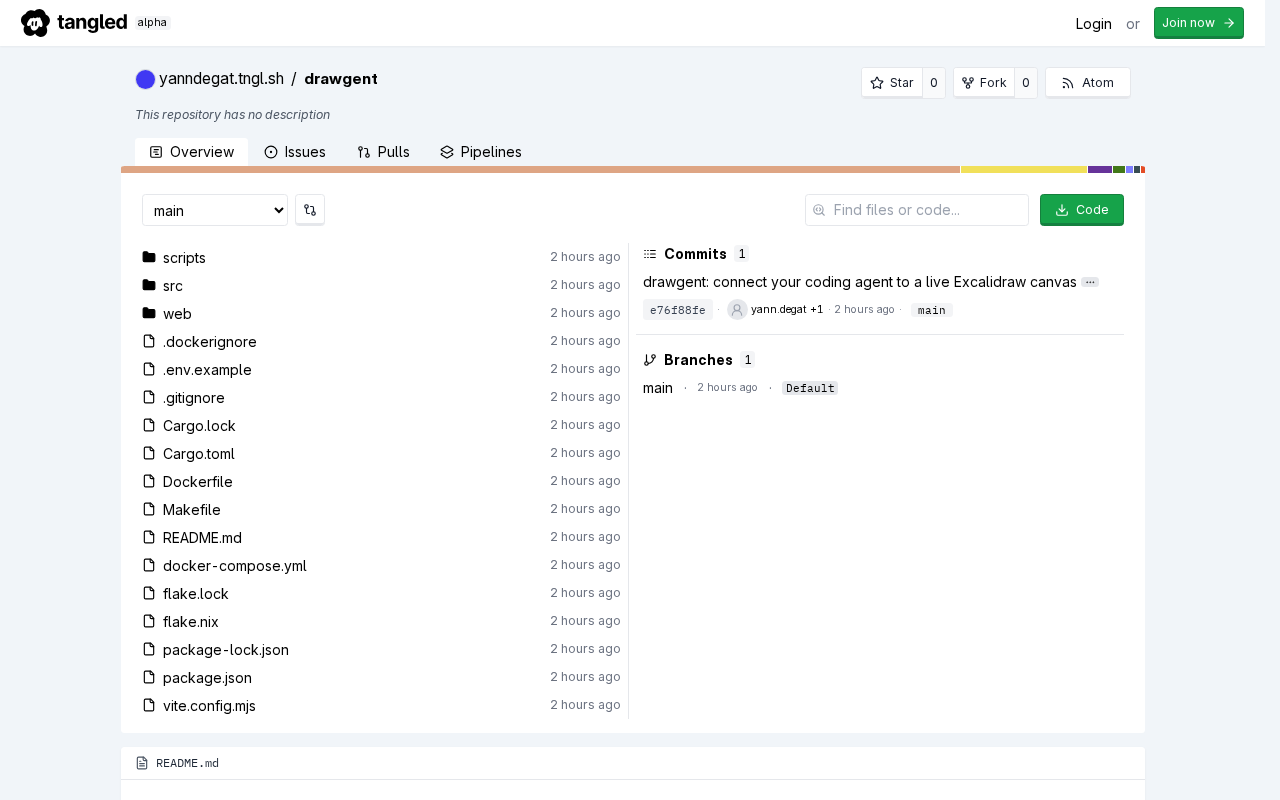
Task: Click the main branch tag on commit
Action: 932,310
